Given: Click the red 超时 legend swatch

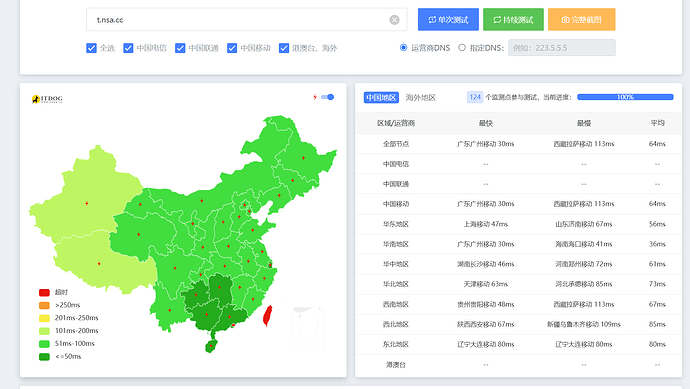Looking at the screenshot, I should tap(44, 292).
